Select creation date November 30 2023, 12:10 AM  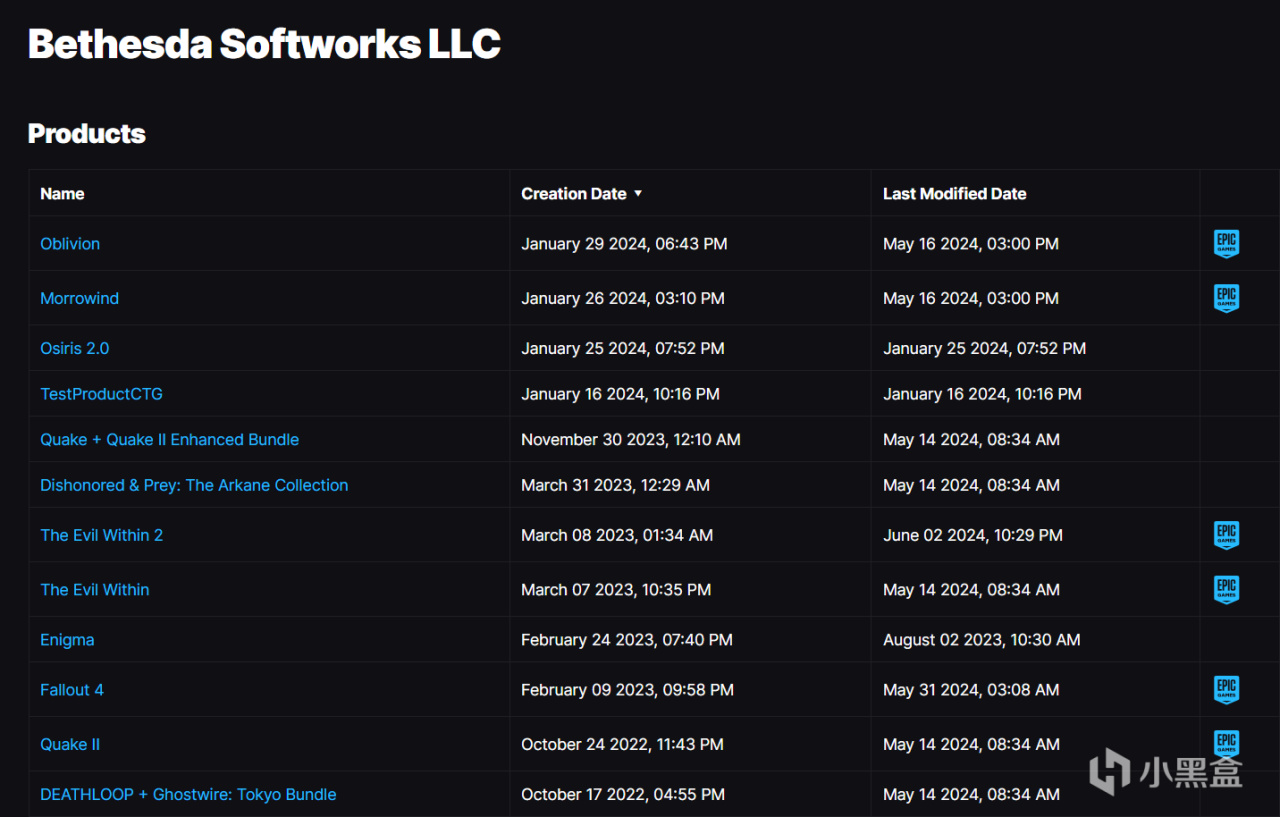tap(631, 440)
